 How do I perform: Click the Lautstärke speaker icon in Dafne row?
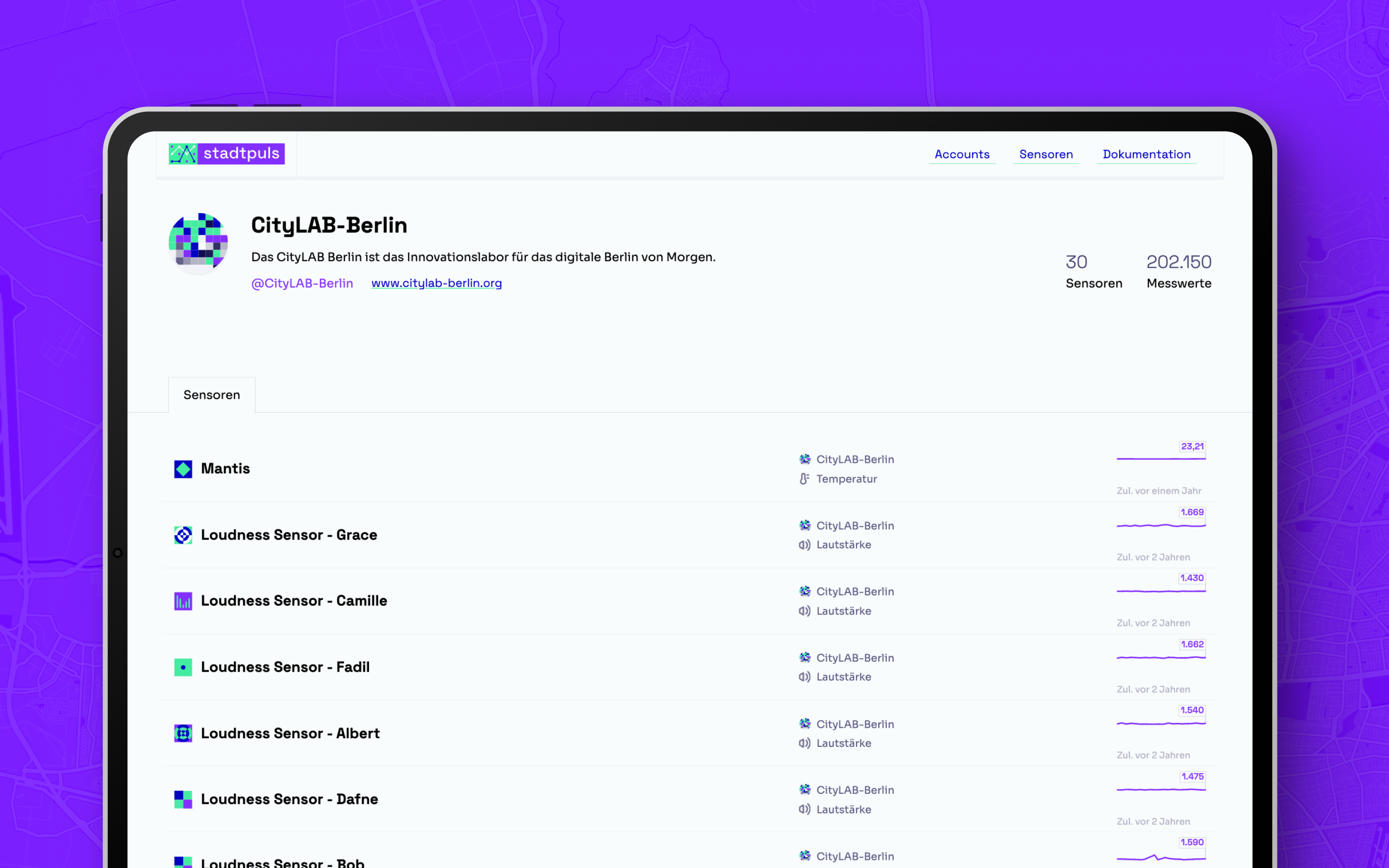click(x=804, y=809)
